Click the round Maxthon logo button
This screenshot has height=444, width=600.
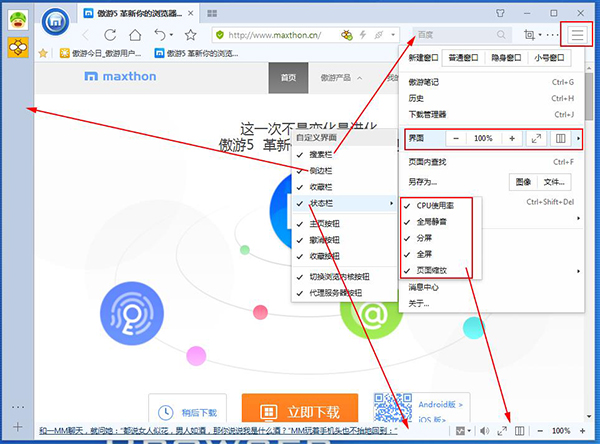[56, 22]
